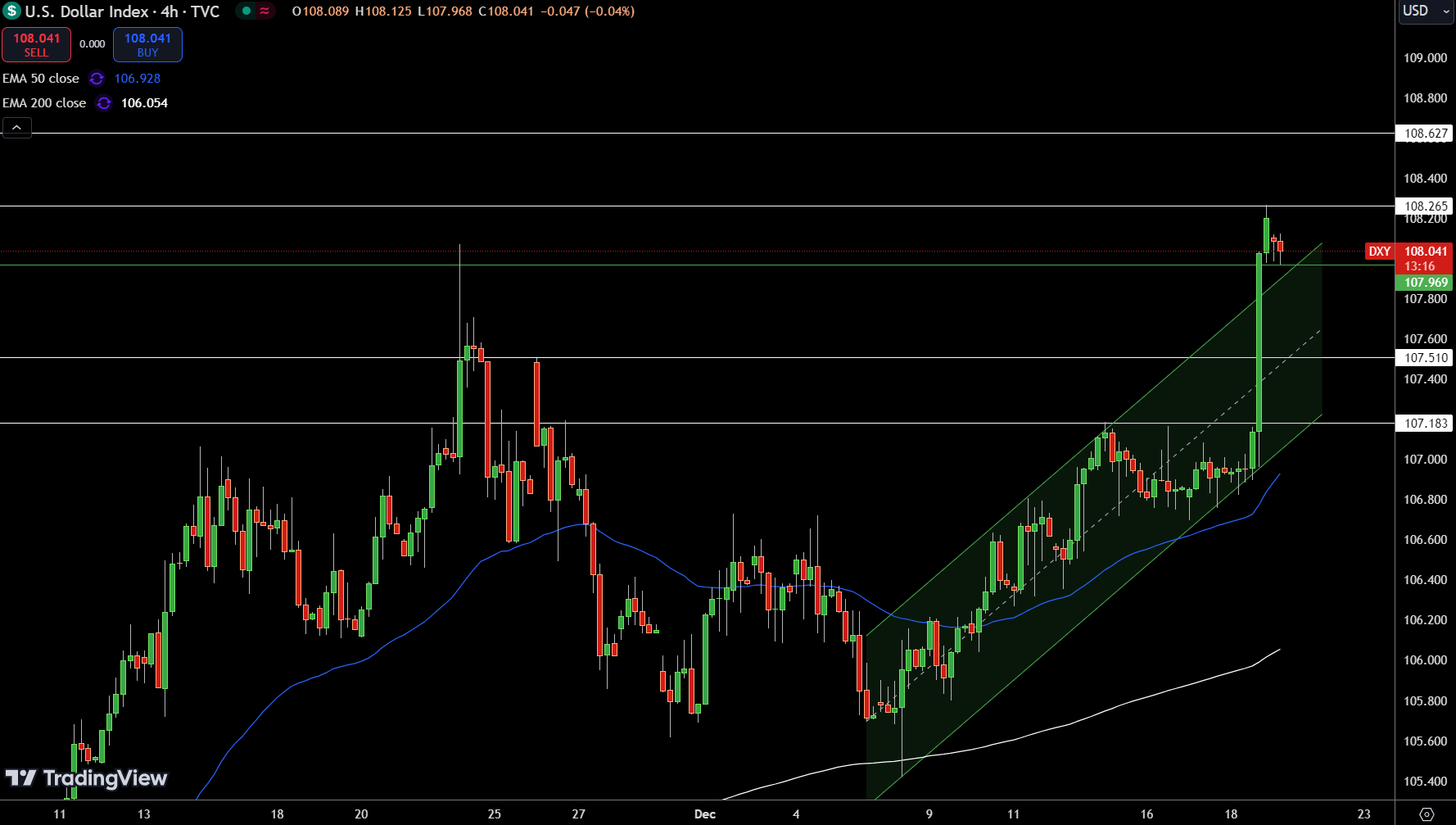The height and width of the screenshot is (825, 1456).
Task: Click the 107.183 price level label
Action: pos(1424,424)
